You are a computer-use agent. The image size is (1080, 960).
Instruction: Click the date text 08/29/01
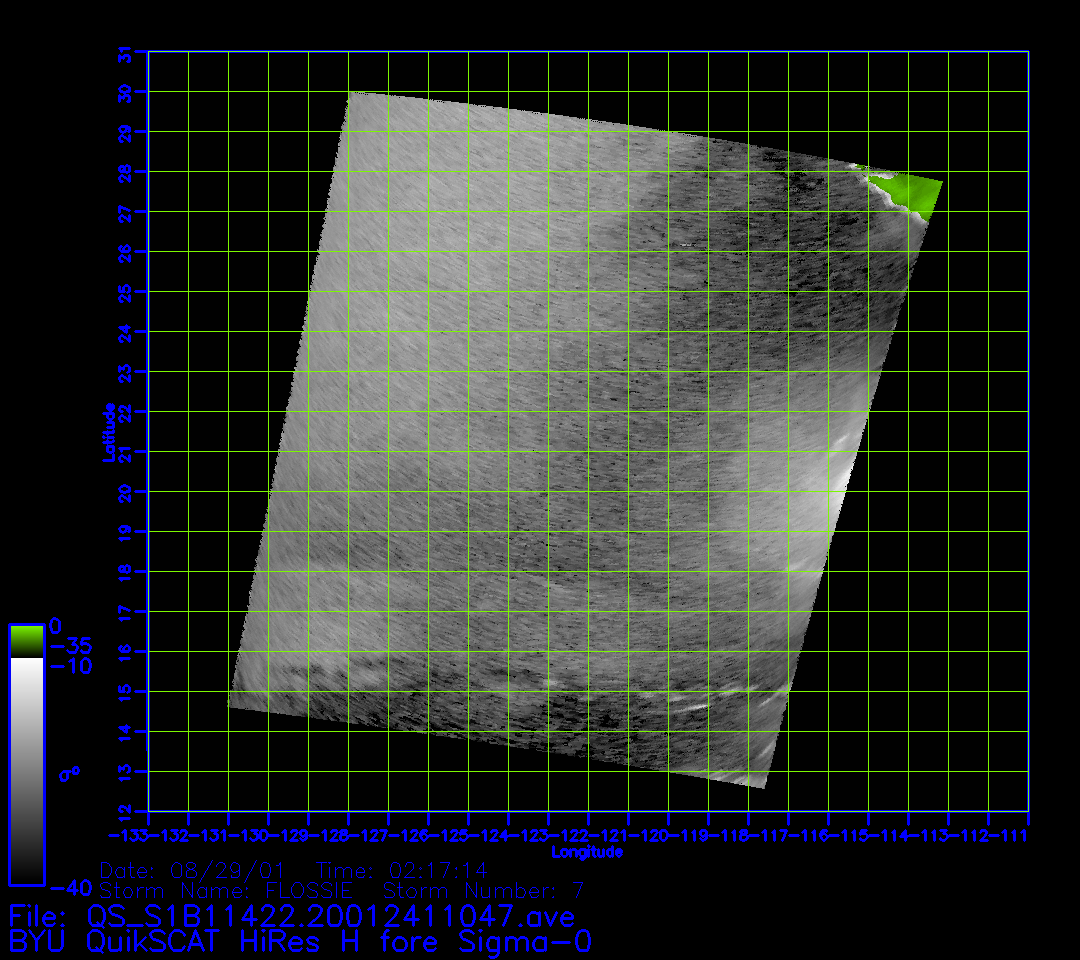(x=223, y=869)
